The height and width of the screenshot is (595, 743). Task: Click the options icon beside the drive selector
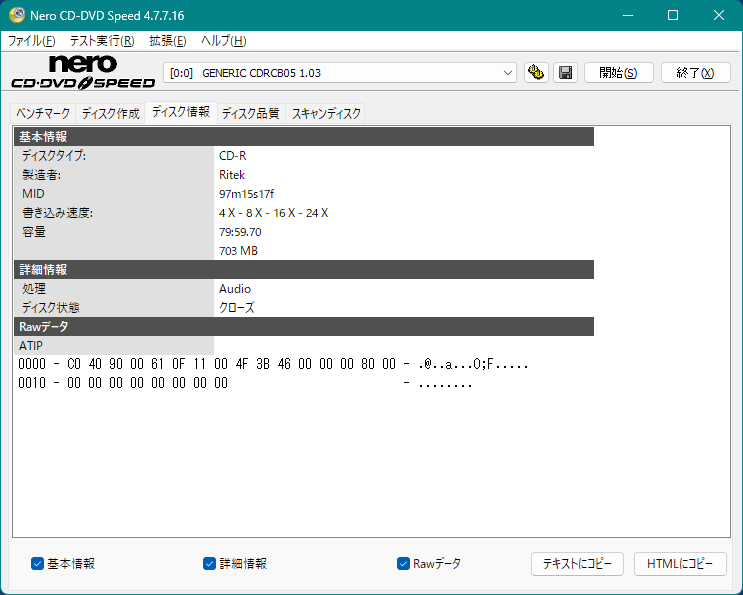coord(537,73)
